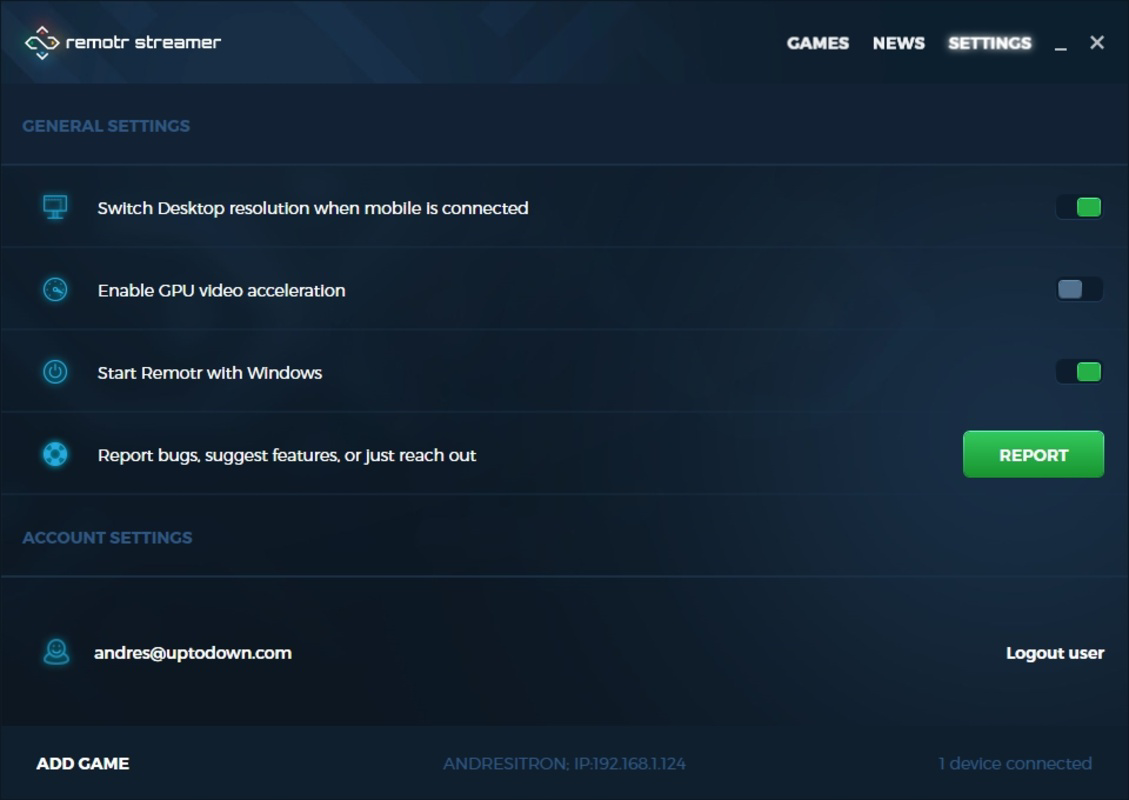Screen dimensions: 1129x800
Task: Click Logout user
Action: tap(1055, 653)
